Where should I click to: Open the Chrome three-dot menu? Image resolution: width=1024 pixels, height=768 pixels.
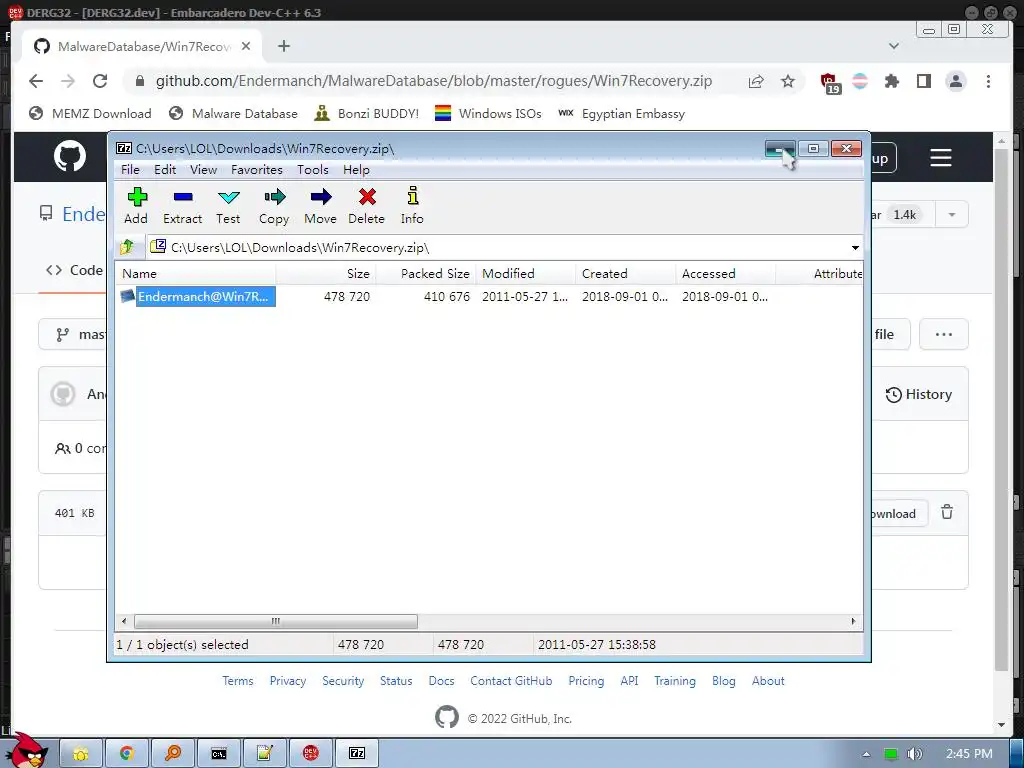click(x=988, y=81)
